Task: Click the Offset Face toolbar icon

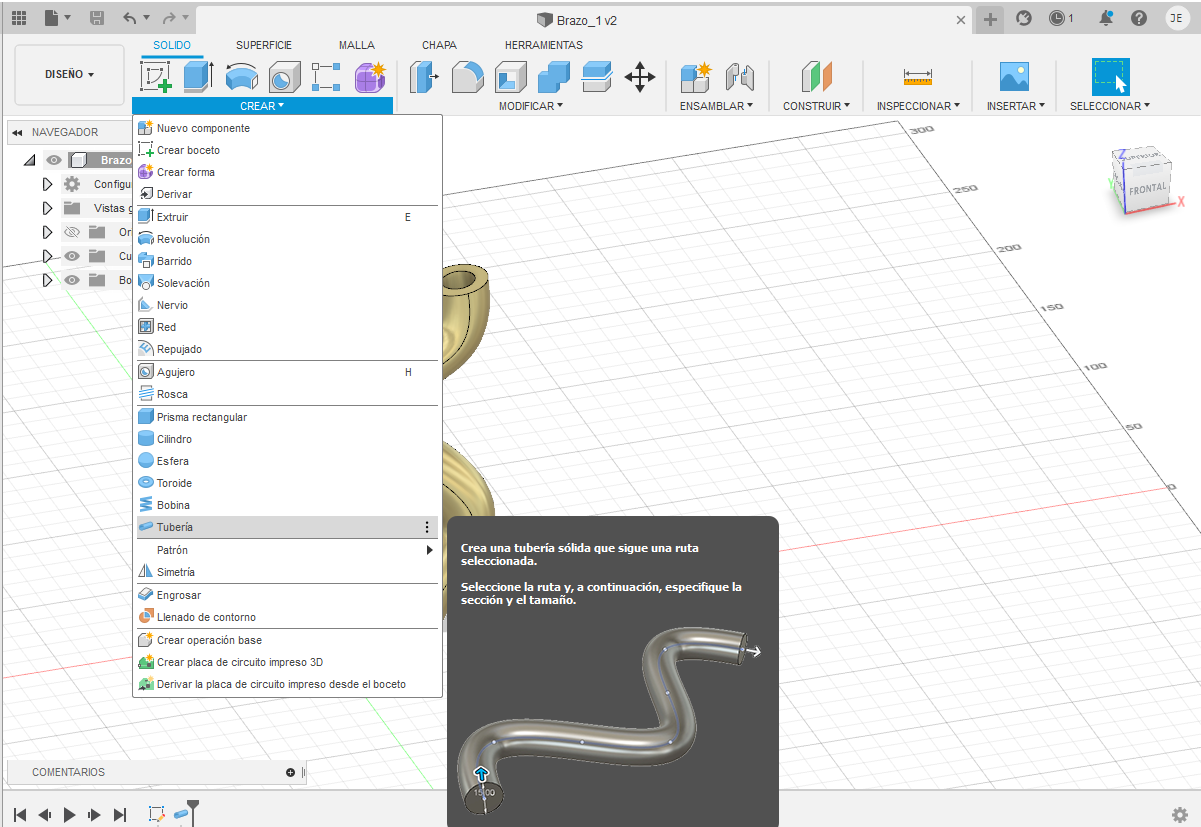Action: point(597,77)
